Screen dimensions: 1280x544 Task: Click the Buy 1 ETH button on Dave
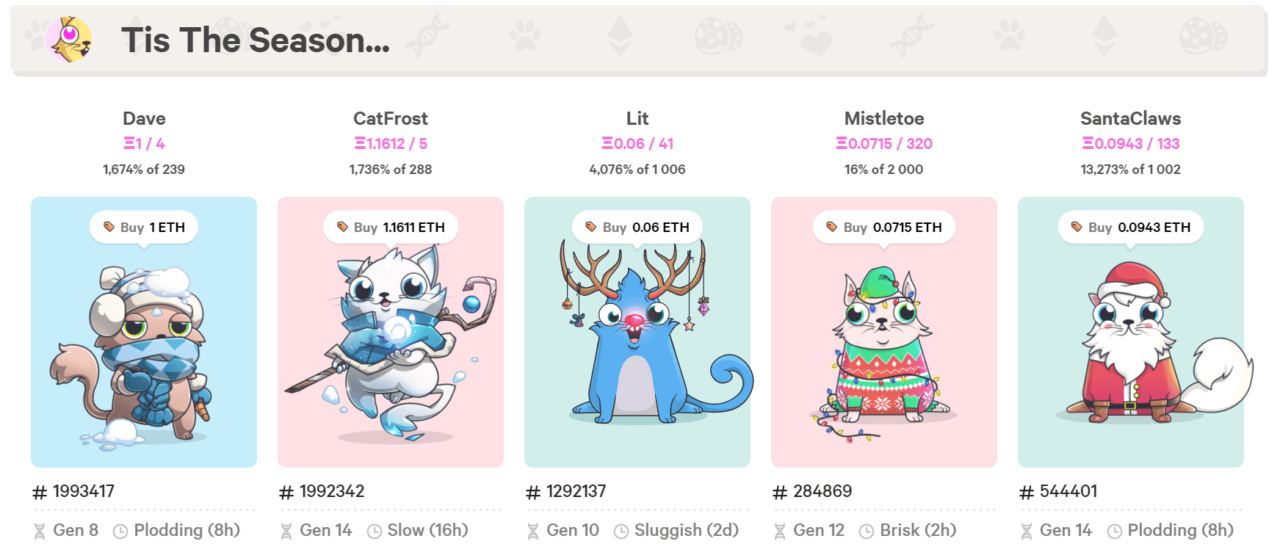click(x=143, y=227)
